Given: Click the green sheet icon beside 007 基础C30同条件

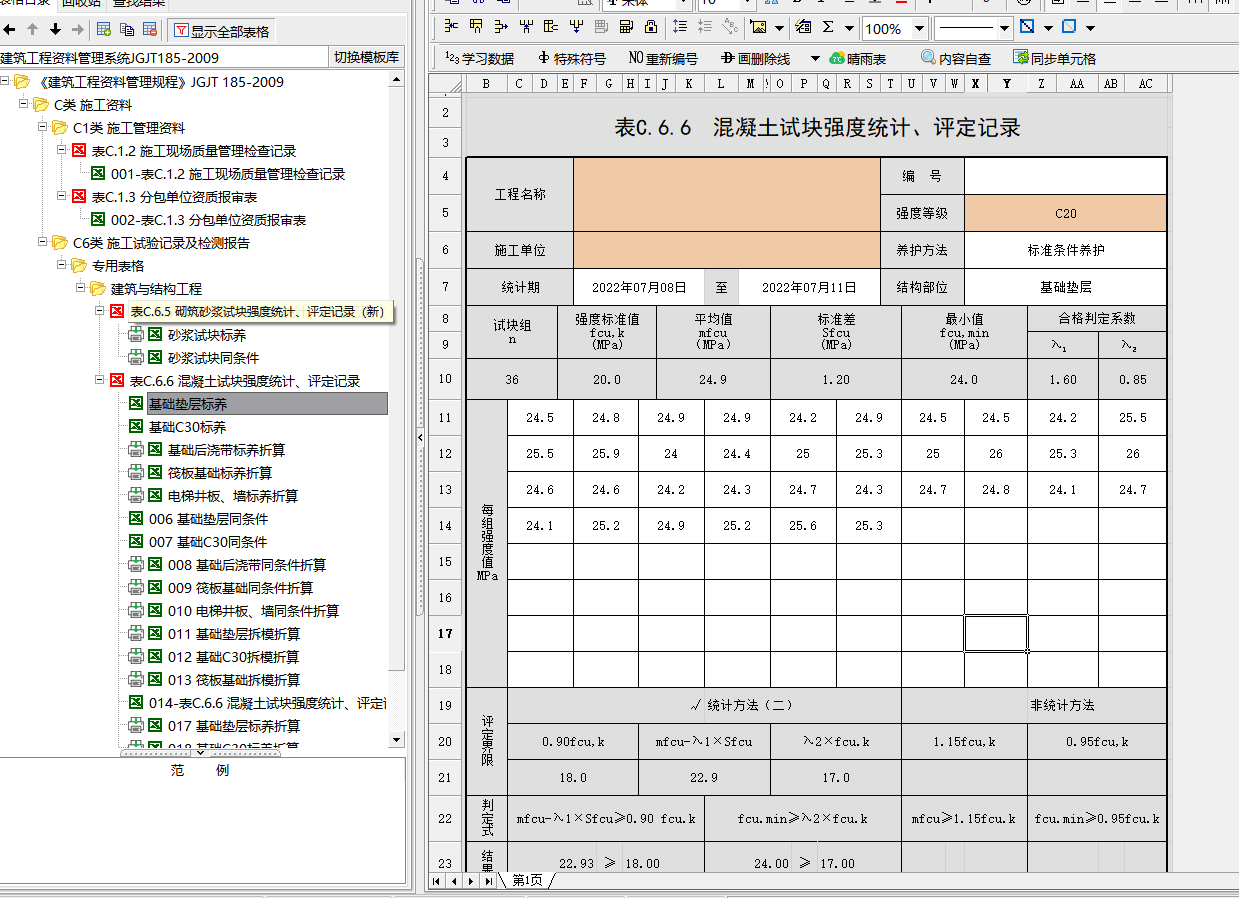Looking at the screenshot, I should pos(136,542).
